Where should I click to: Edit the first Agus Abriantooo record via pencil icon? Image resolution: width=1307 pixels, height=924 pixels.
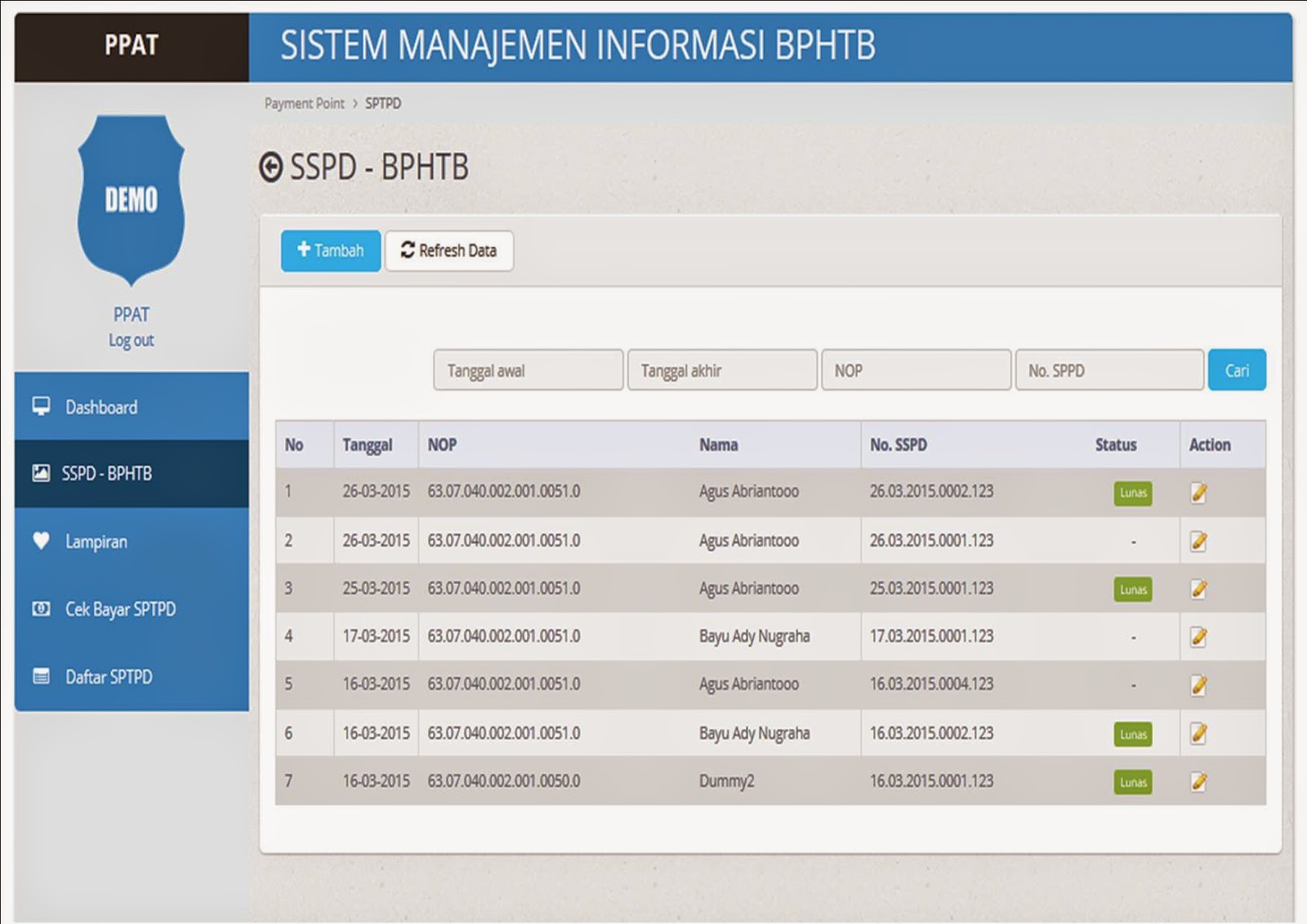coord(1199,491)
